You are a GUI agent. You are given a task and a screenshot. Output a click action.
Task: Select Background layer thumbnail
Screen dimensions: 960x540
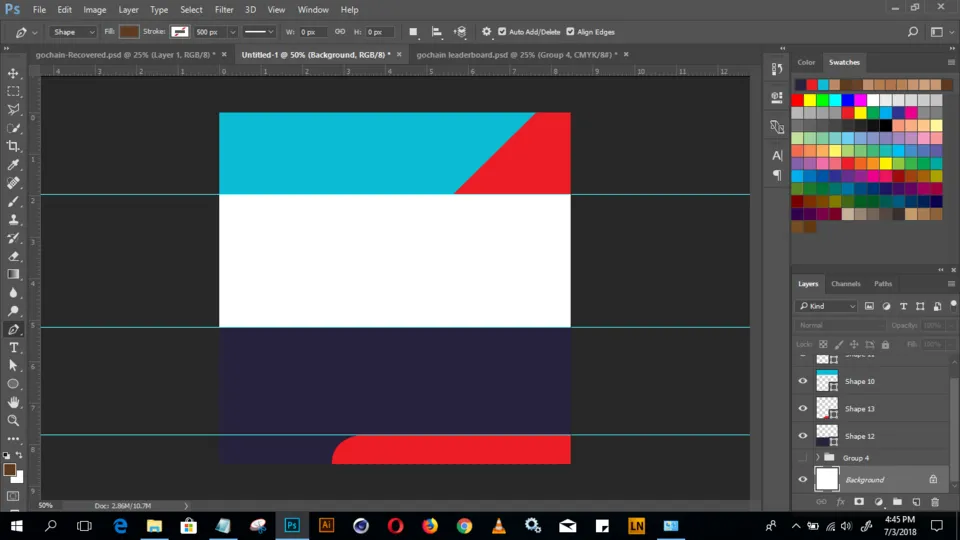(827, 479)
